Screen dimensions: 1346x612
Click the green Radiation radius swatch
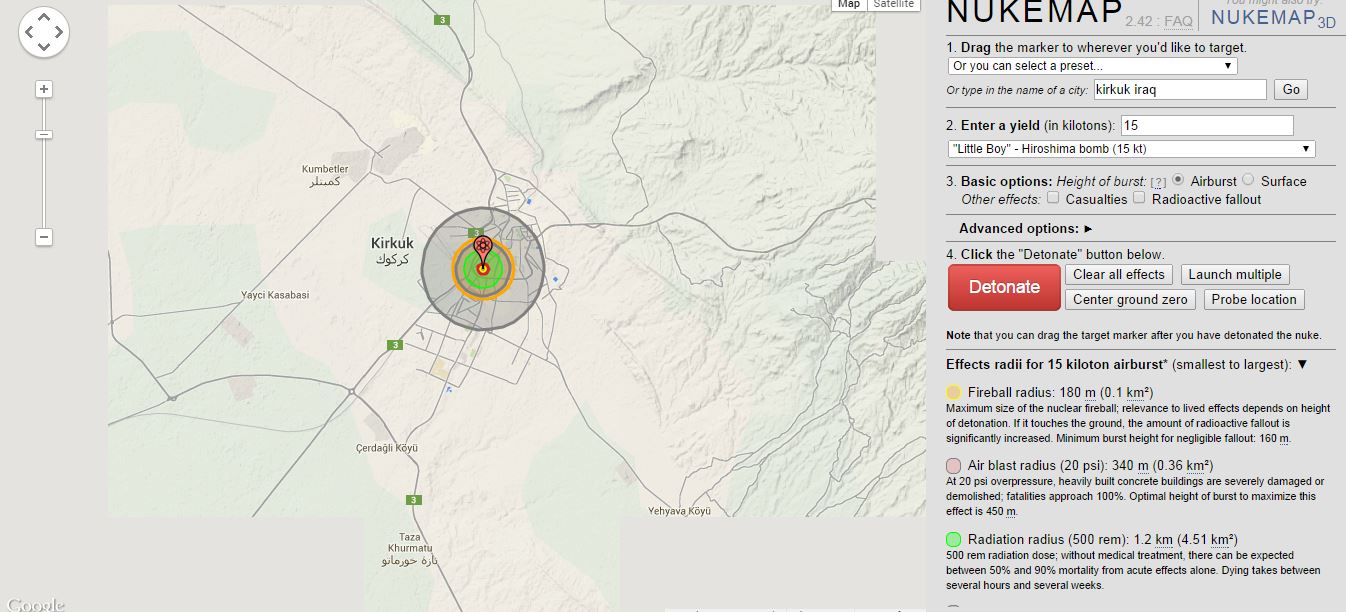[x=954, y=539]
